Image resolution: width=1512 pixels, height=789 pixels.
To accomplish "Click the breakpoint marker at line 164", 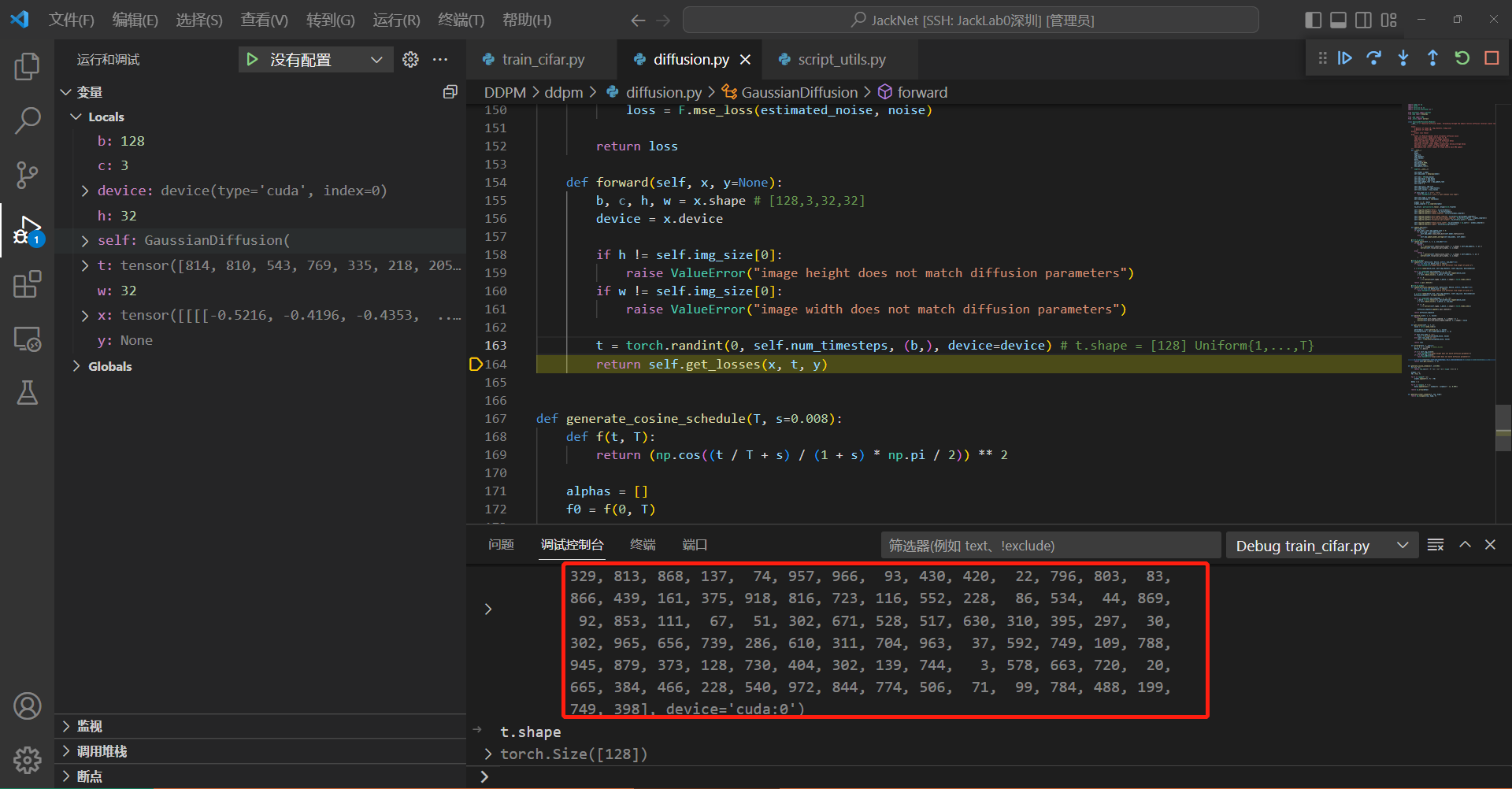I will 475,364.
